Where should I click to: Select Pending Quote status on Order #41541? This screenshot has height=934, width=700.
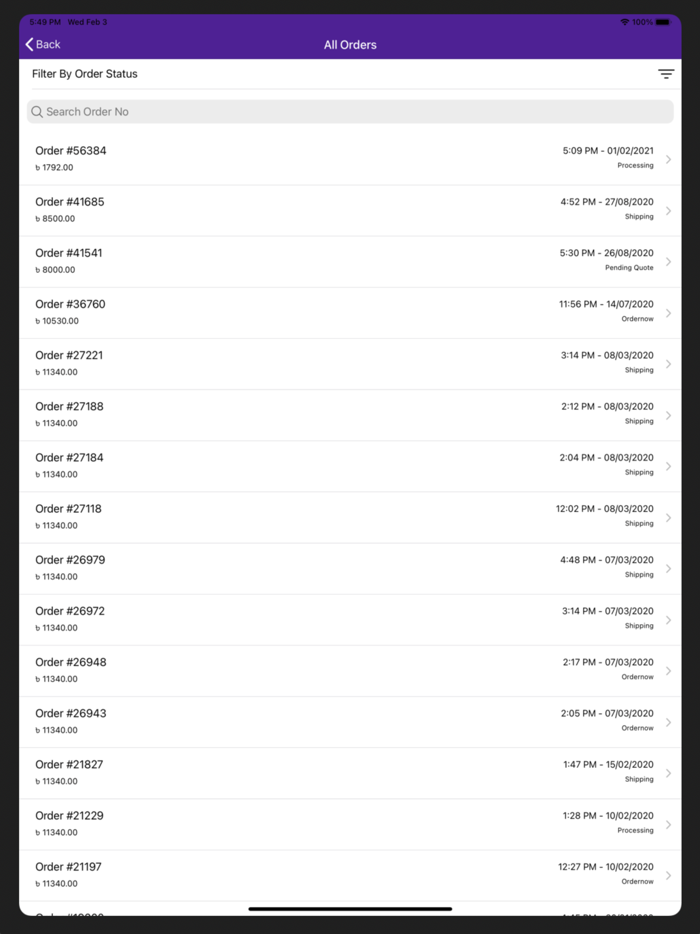pos(629,267)
